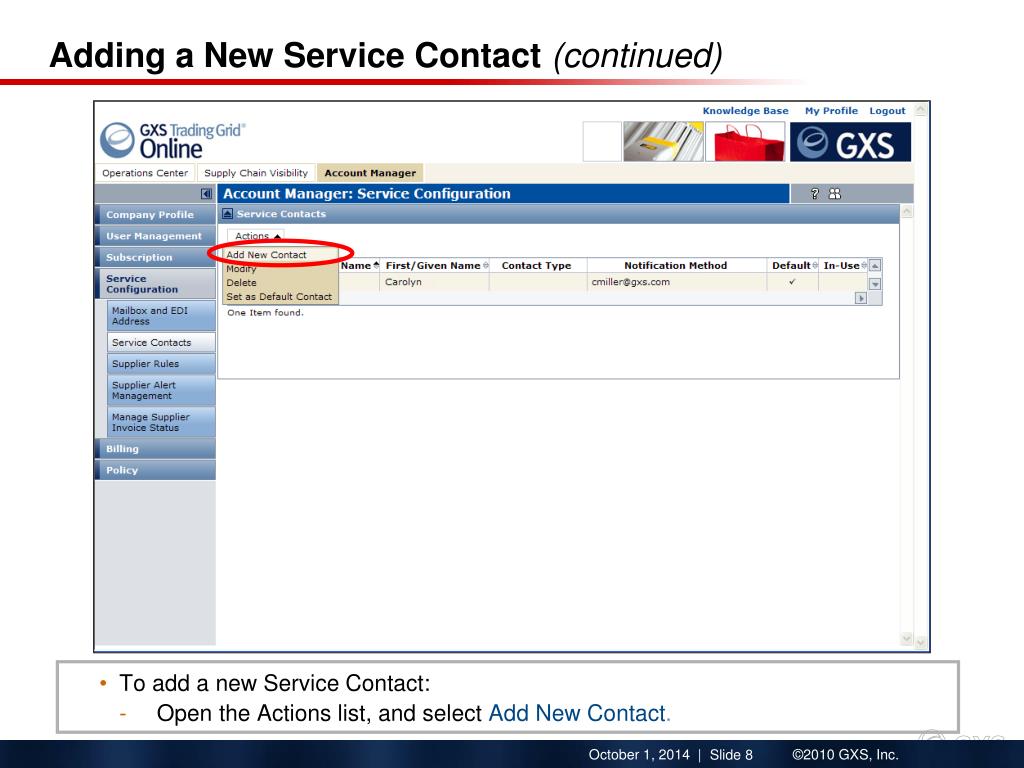Image resolution: width=1024 pixels, height=768 pixels.
Task: Choose Set as Default Contact
Action: (x=279, y=296)
